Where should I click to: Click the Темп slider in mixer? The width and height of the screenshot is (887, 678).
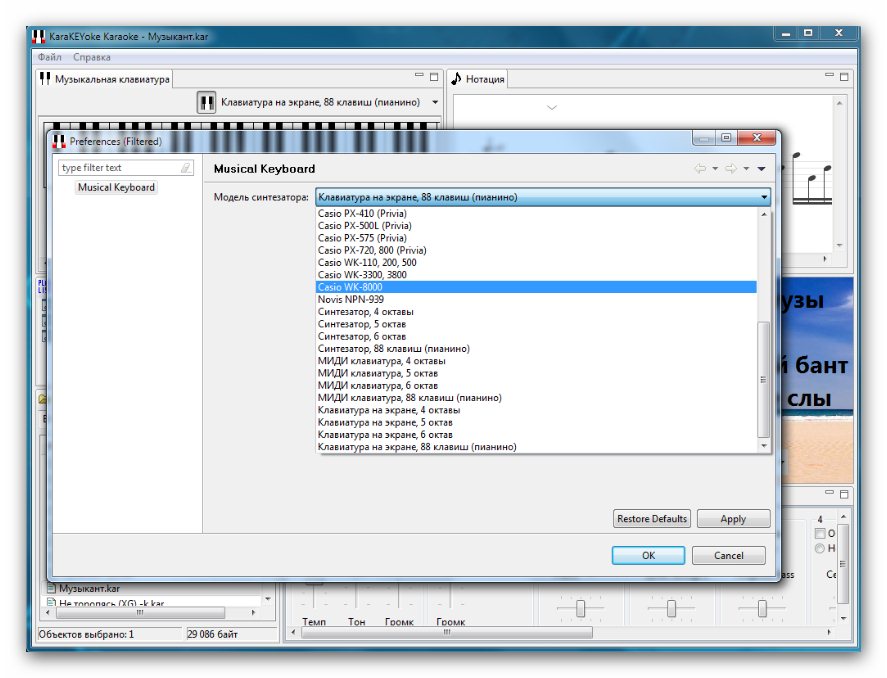pyautogui.click(x=313, y=597)
